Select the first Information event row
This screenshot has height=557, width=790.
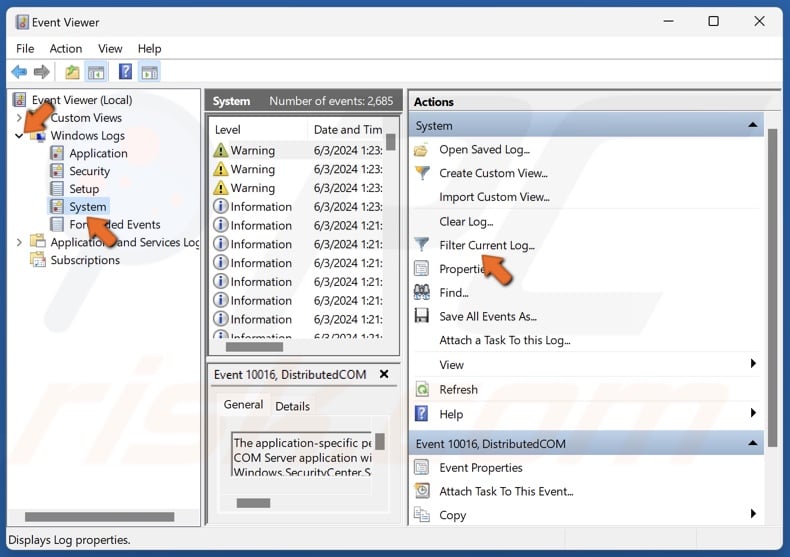tap(298, 206)
